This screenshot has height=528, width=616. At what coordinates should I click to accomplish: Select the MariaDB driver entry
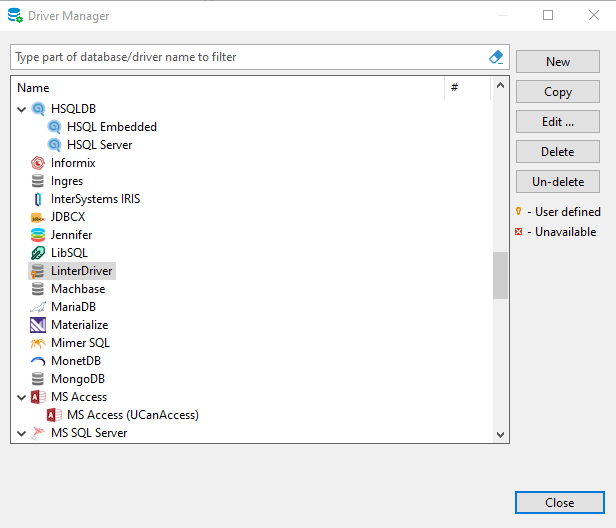tap(73, 307)
